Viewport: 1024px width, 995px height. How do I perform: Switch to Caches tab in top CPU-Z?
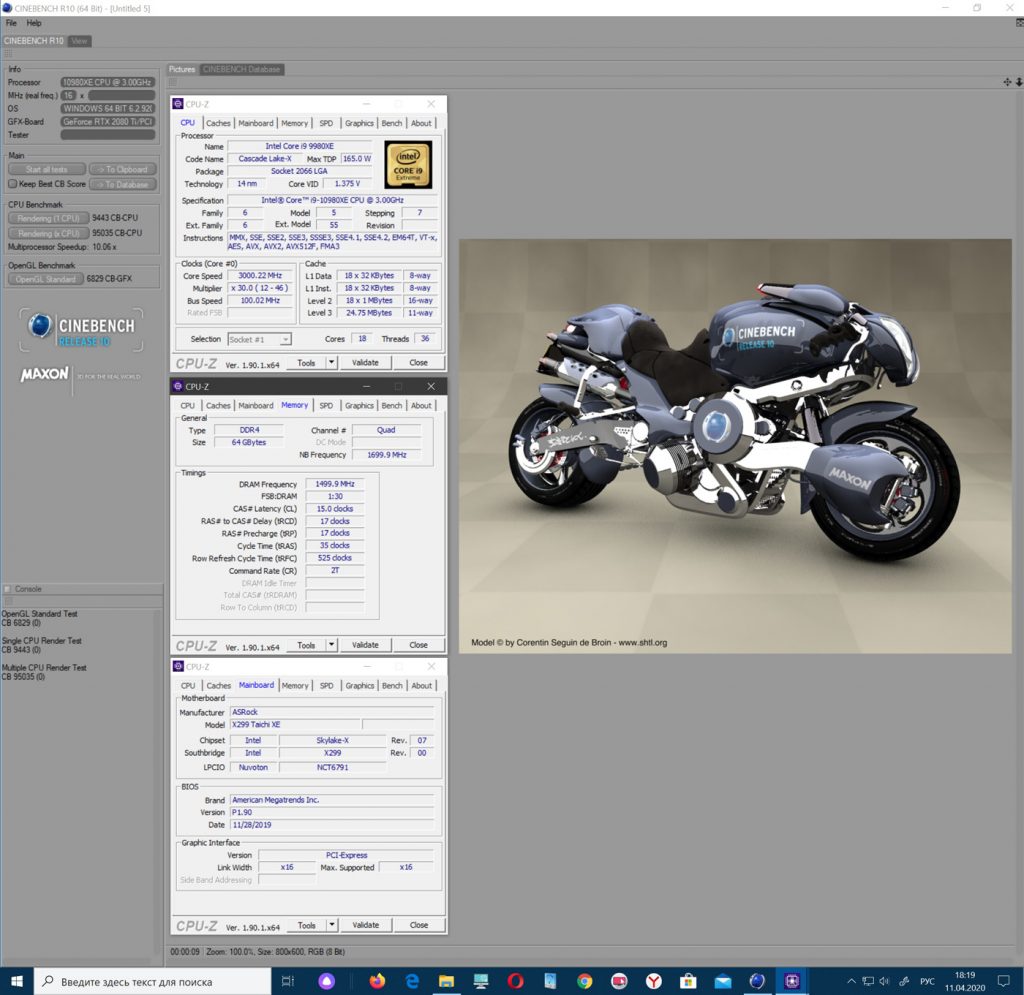click(x=218, y=123)
